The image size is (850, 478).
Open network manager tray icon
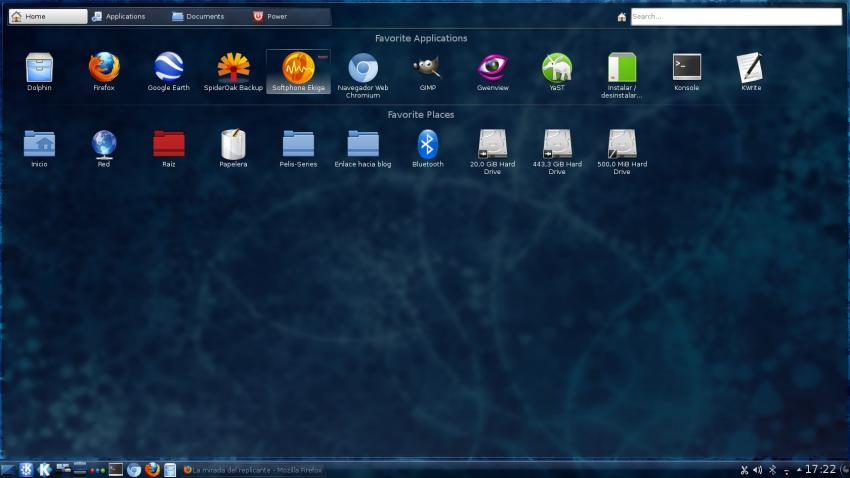coord(787,471)
